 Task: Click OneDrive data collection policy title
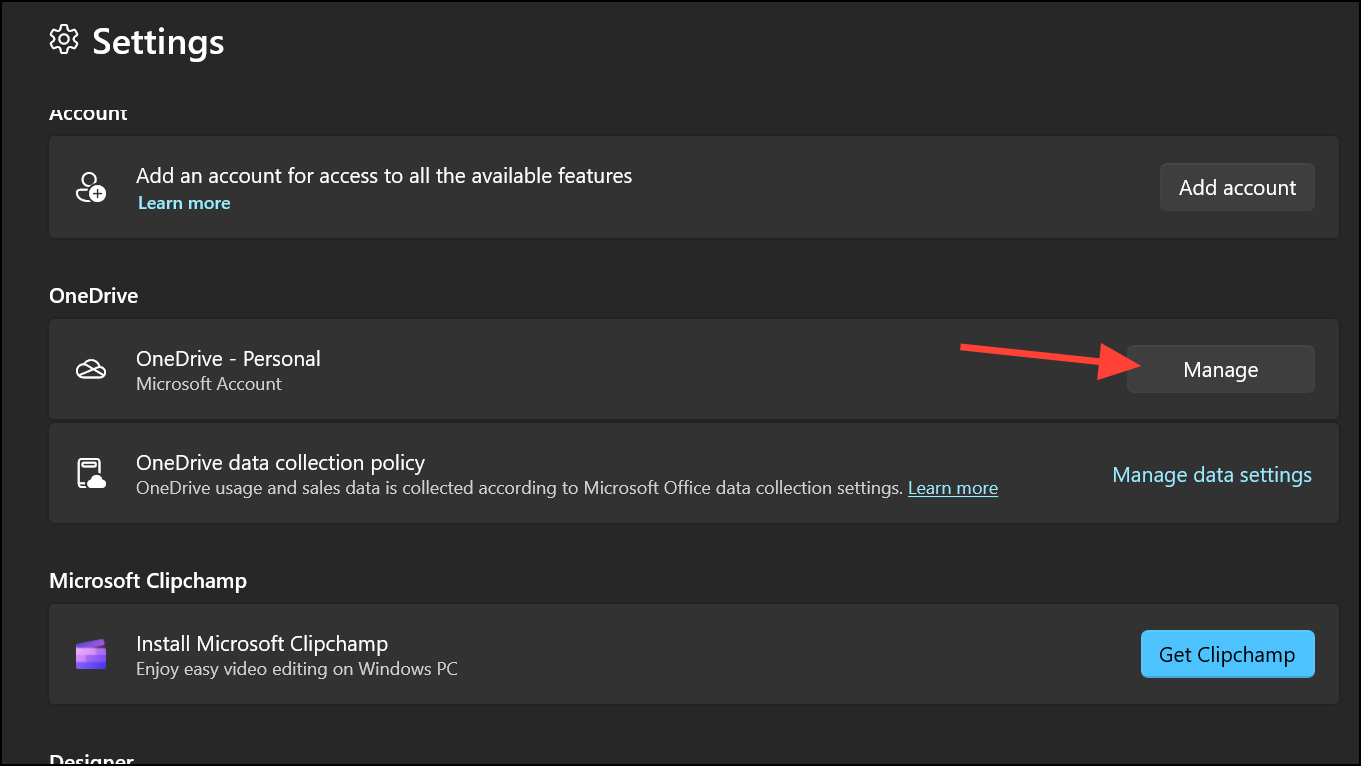coord(280,463)
